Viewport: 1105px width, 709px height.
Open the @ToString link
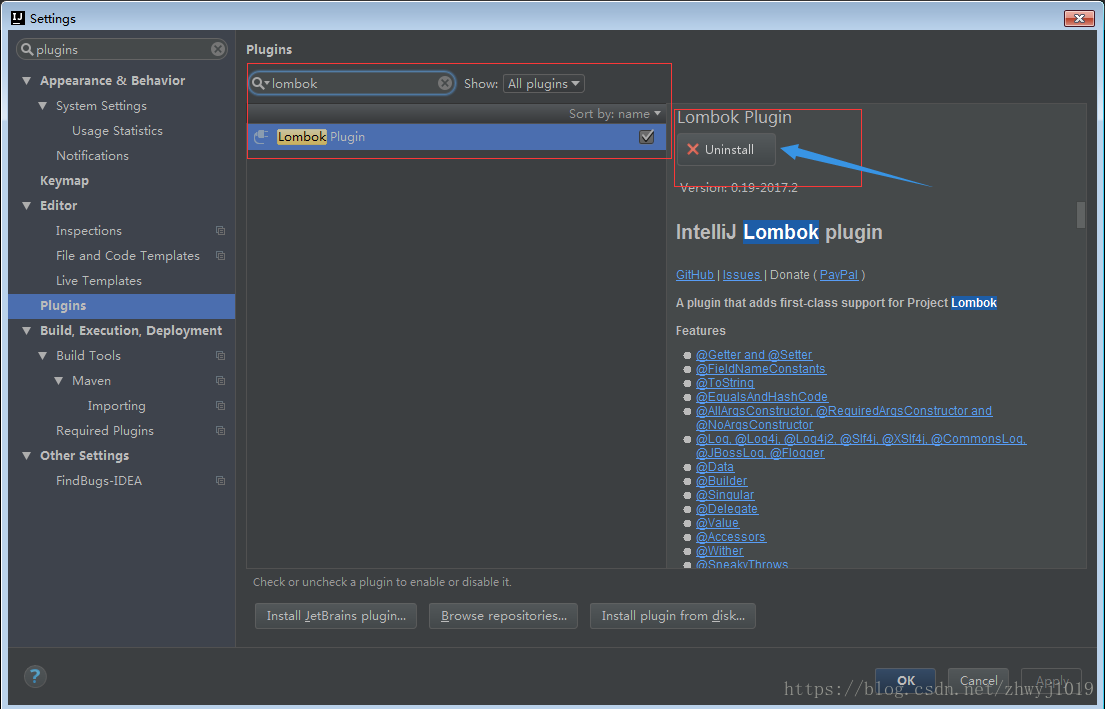[x=725, y=383]
